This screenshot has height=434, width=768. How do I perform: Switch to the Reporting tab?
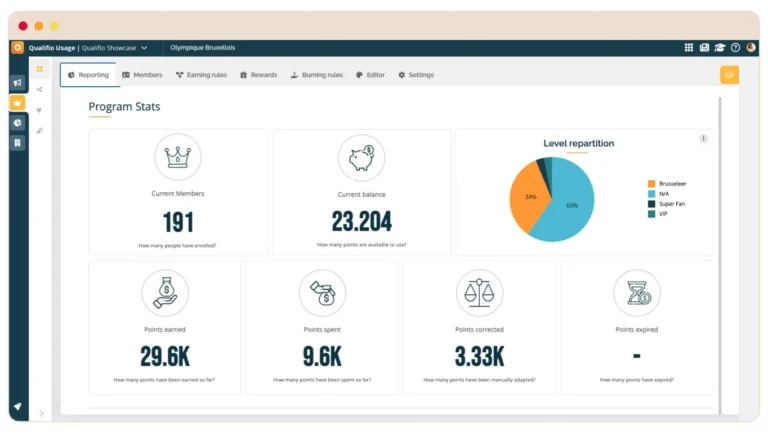coord(88,75)
